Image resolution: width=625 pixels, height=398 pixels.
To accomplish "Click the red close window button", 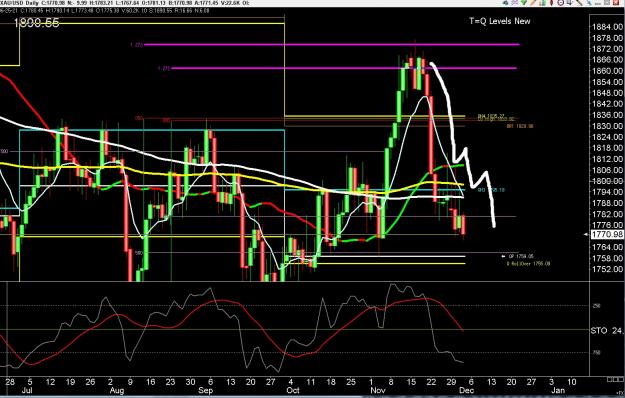I will click(616, 3).
